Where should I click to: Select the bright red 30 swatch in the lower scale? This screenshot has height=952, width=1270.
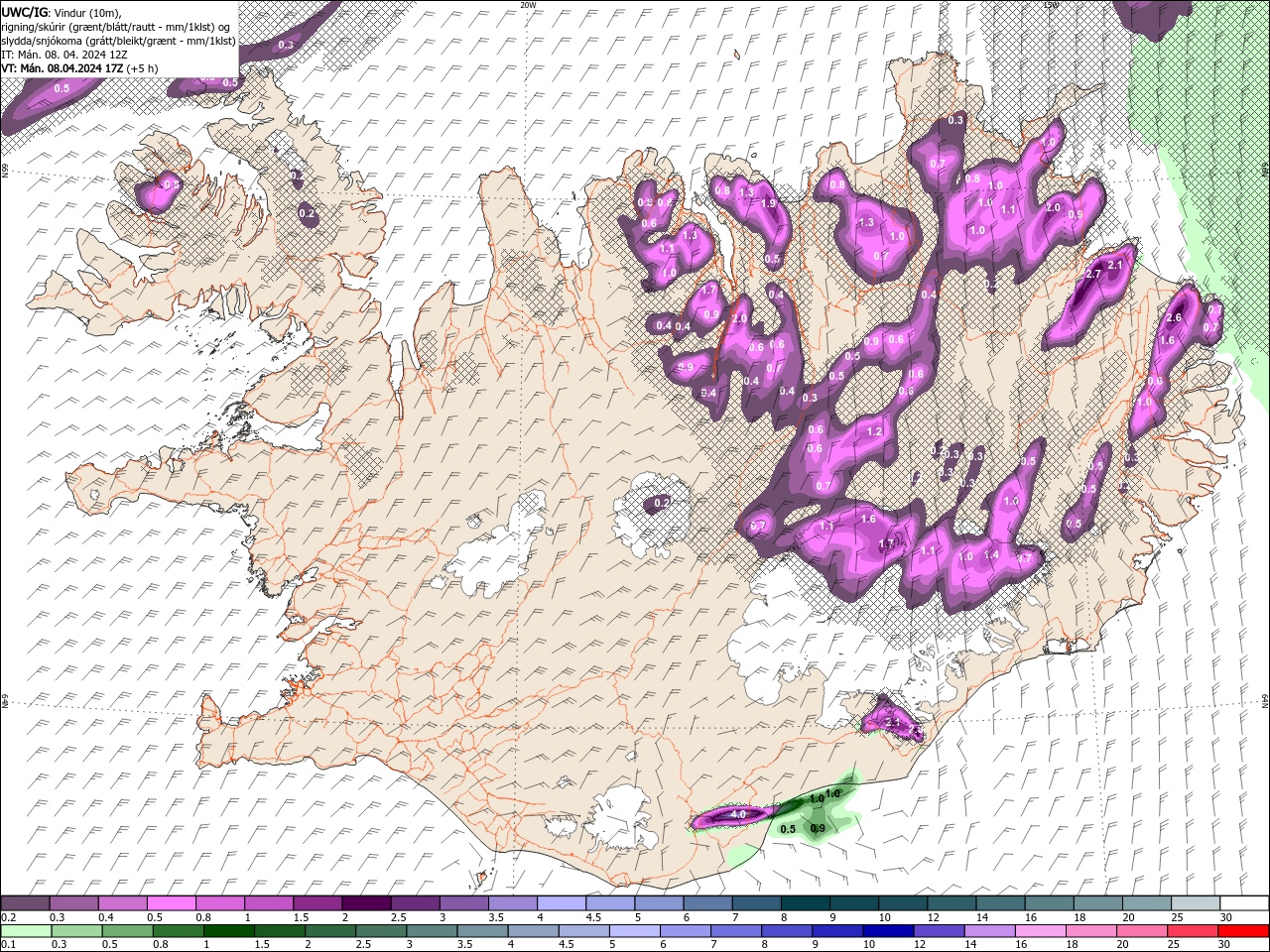pos(1244,930)
